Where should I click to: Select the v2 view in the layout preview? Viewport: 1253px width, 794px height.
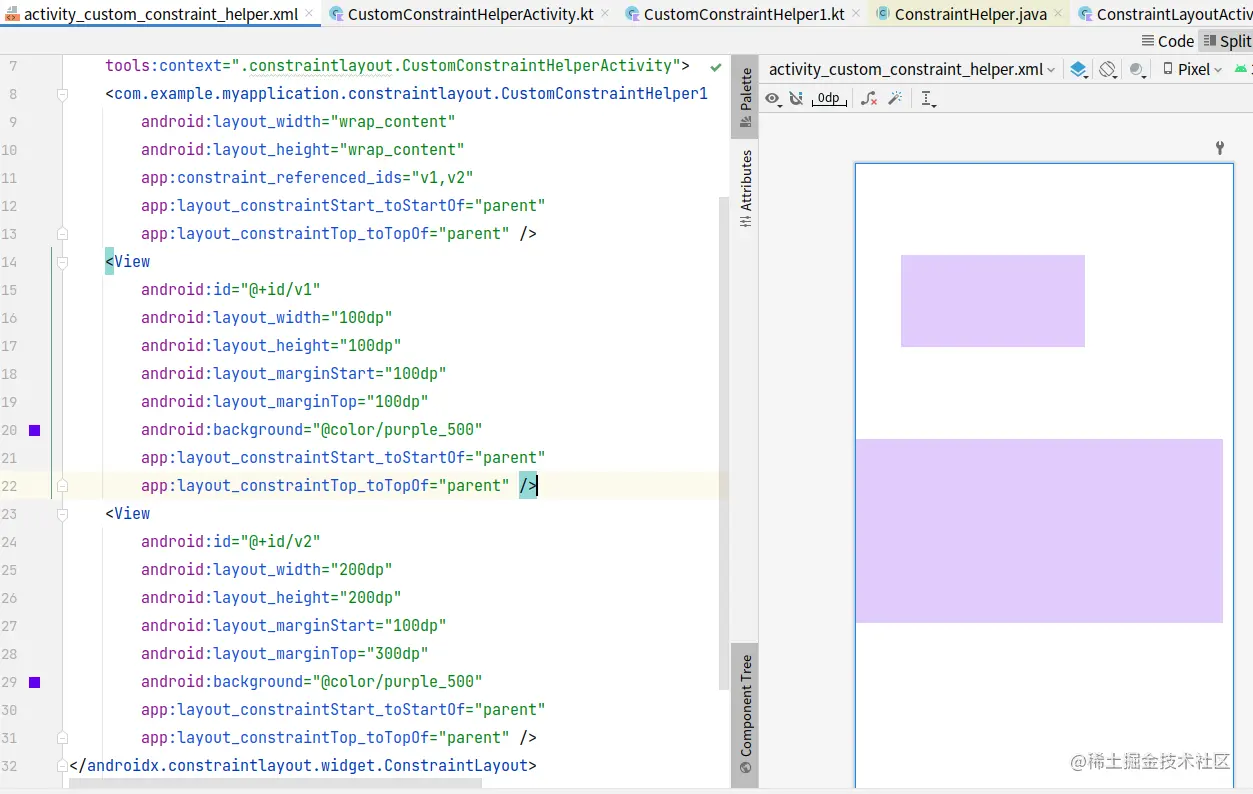[1038, 530]
